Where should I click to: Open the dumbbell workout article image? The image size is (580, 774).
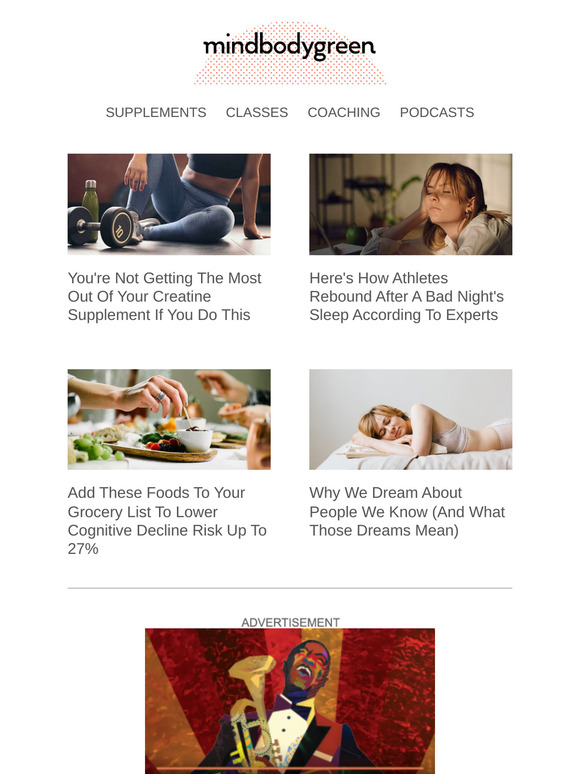(169, 204)
